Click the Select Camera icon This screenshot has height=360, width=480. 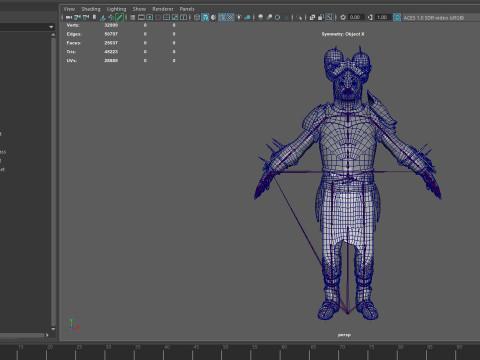click(69, 17)
